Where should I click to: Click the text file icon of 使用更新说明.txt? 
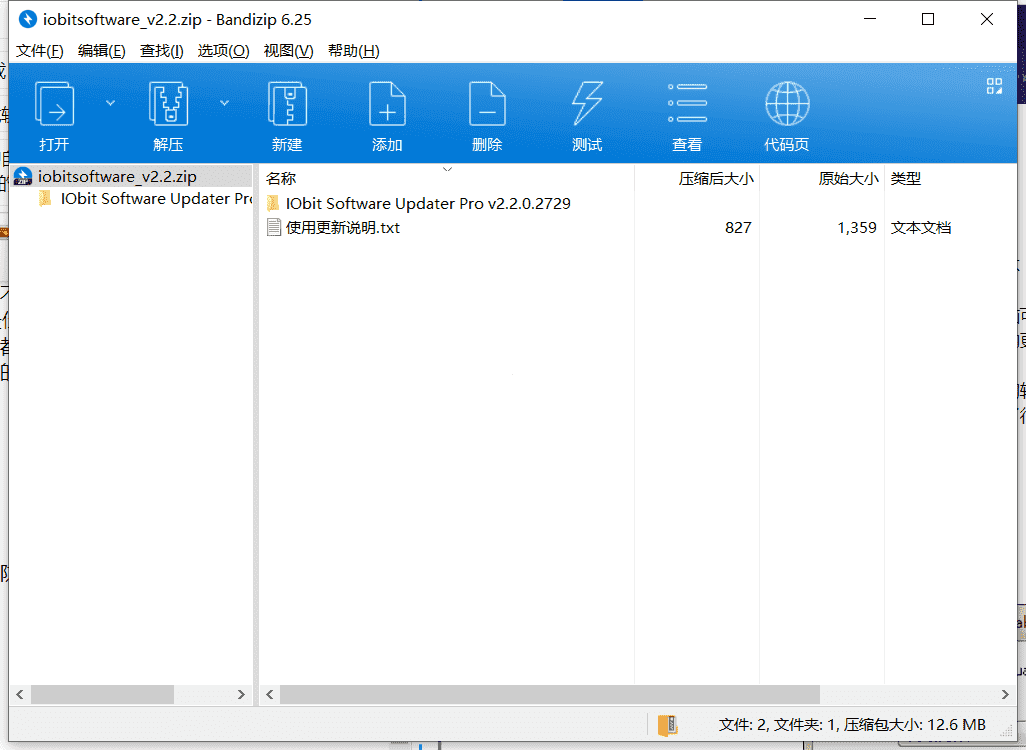(274, 228)
